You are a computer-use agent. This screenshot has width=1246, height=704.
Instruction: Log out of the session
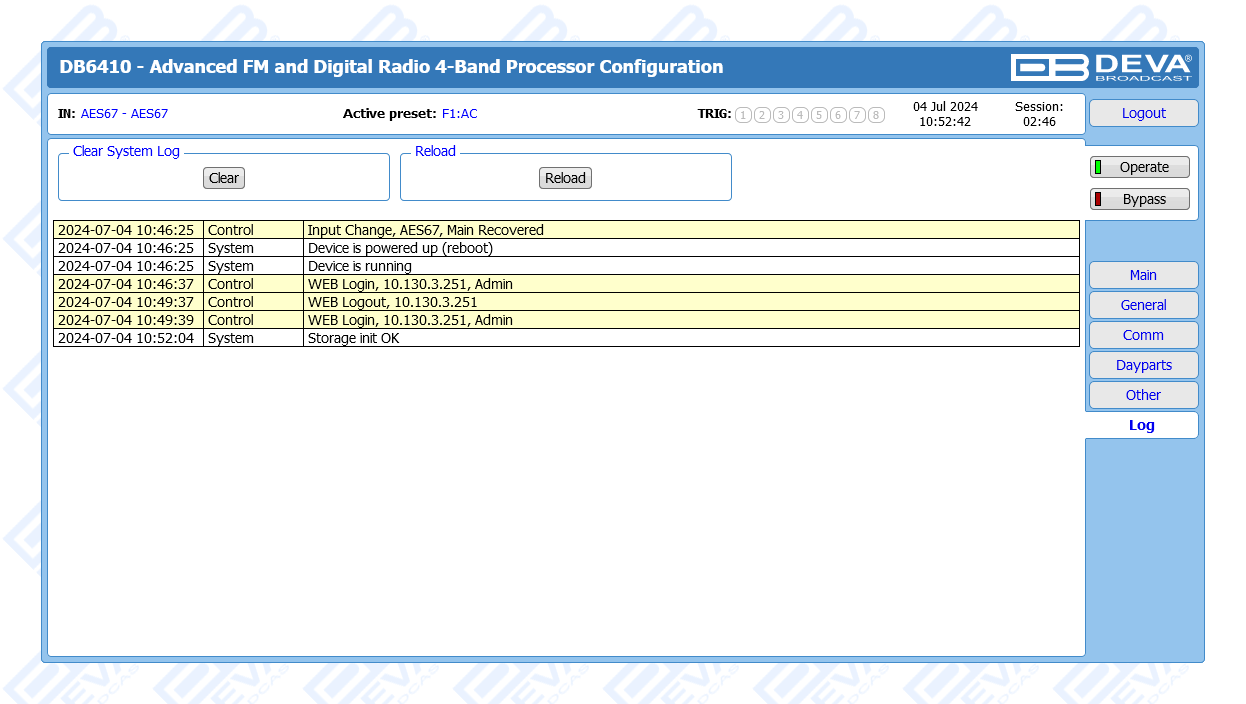pos(1143,113)
